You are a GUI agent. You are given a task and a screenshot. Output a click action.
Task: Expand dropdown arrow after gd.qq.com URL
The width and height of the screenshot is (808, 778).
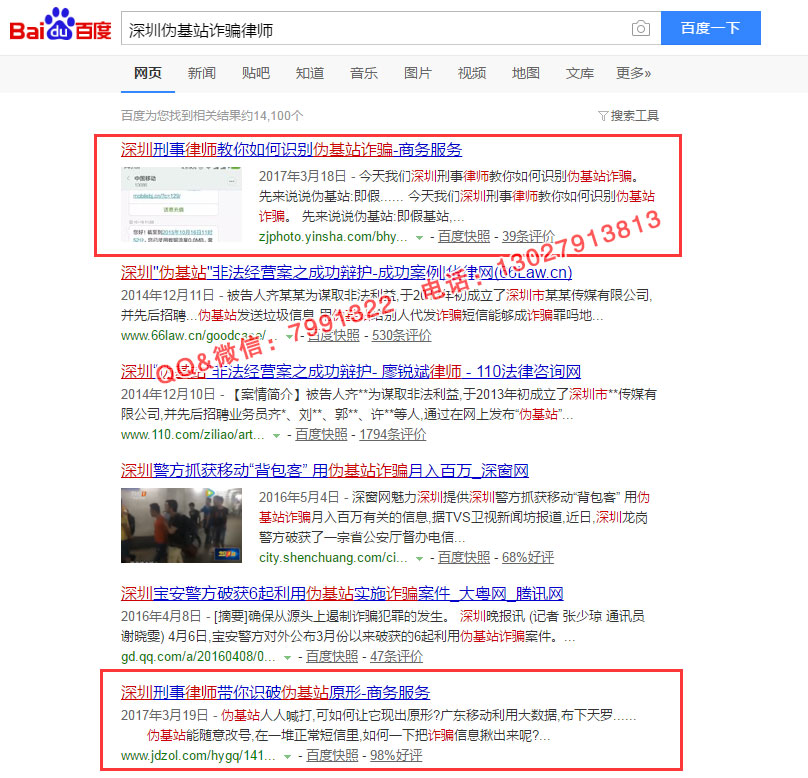coord(288,657)
